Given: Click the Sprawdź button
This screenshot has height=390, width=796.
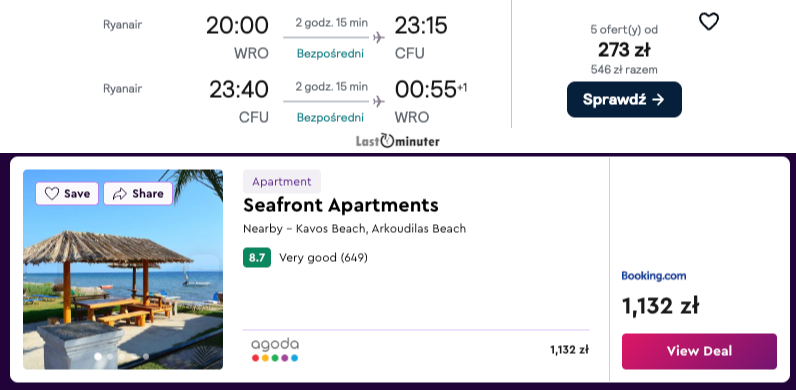Looking at the screenshot, I should (624, 100).
